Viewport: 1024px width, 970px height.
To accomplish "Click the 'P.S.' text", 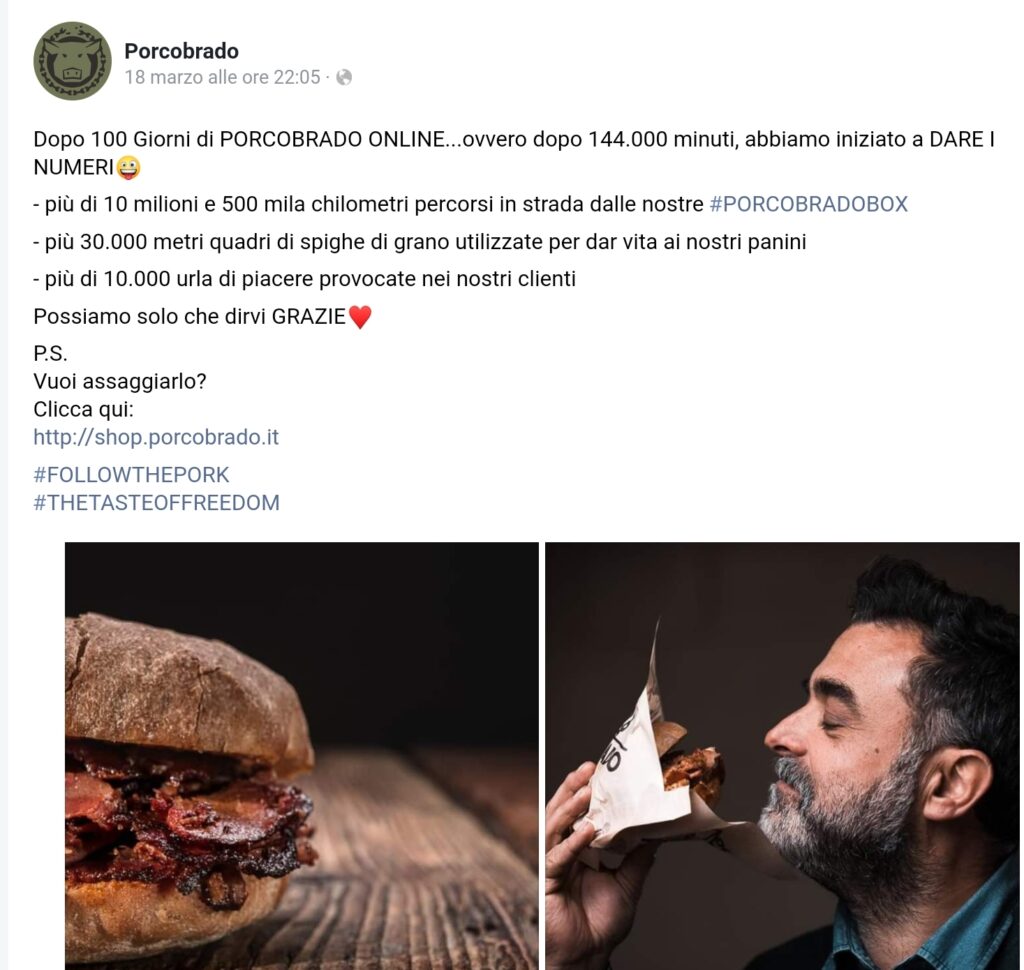I will [50, 354].
